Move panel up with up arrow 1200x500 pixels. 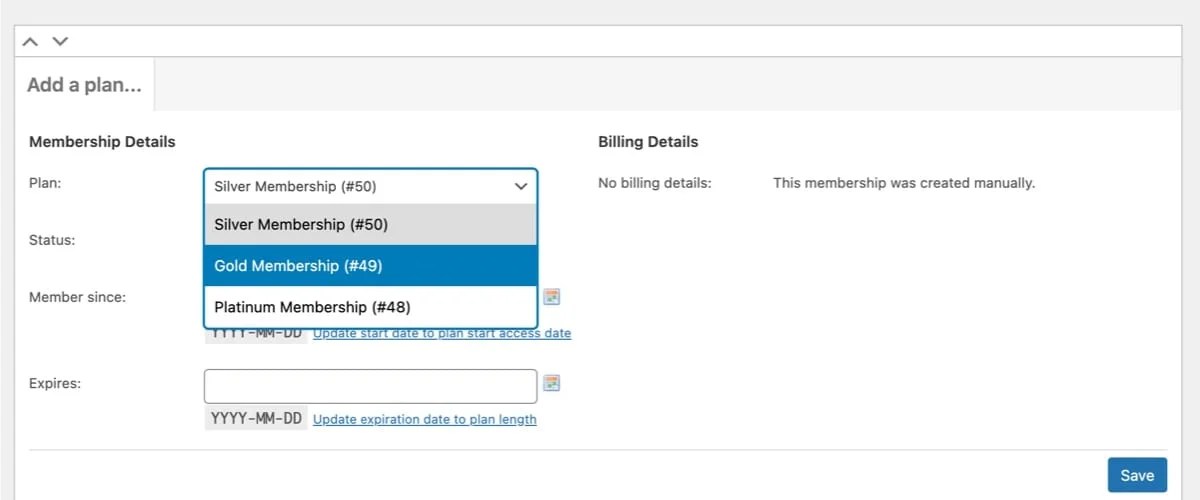(x=30, y=42)
